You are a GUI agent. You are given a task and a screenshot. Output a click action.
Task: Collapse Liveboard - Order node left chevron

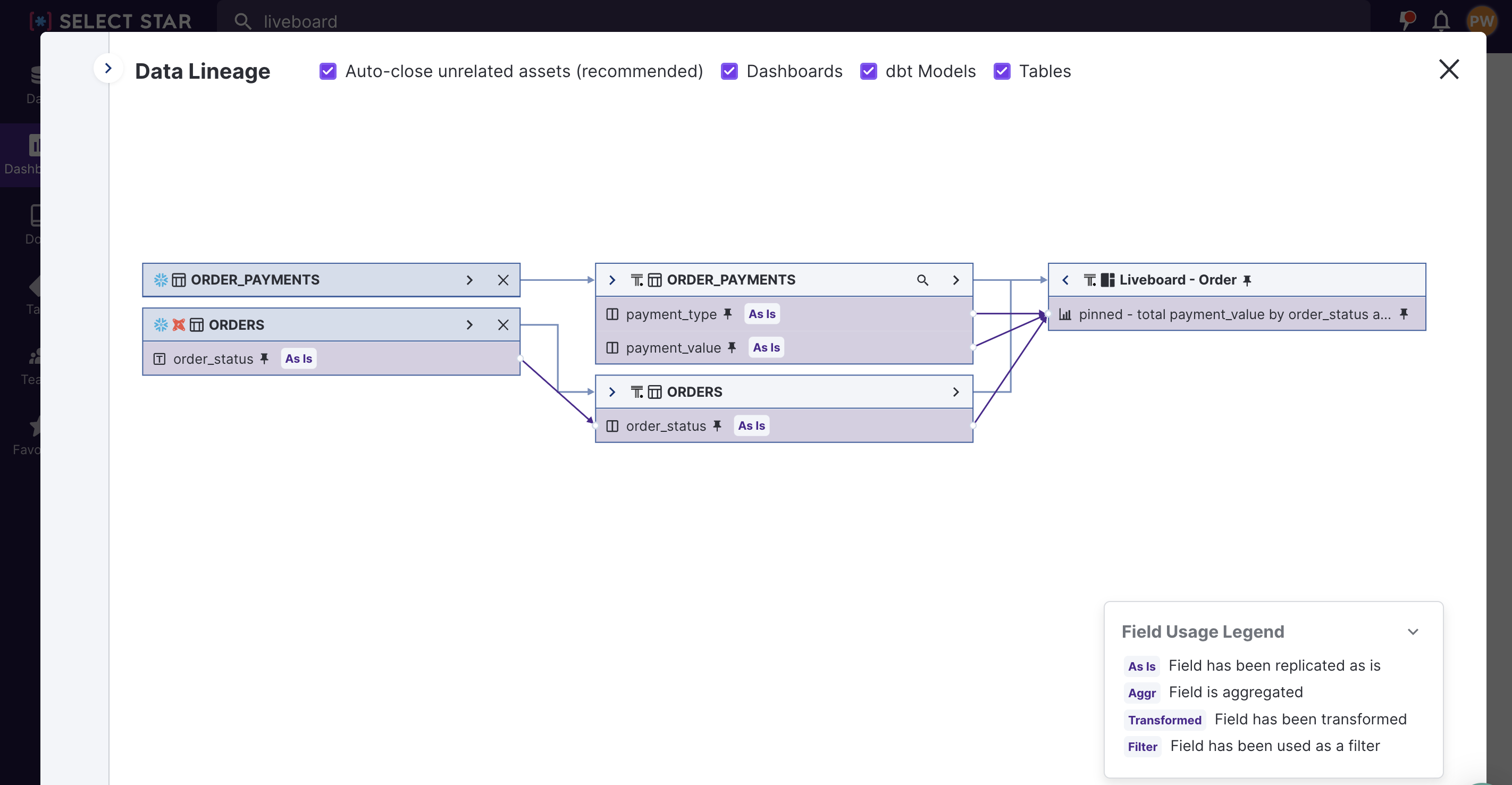pos(1065,280)
